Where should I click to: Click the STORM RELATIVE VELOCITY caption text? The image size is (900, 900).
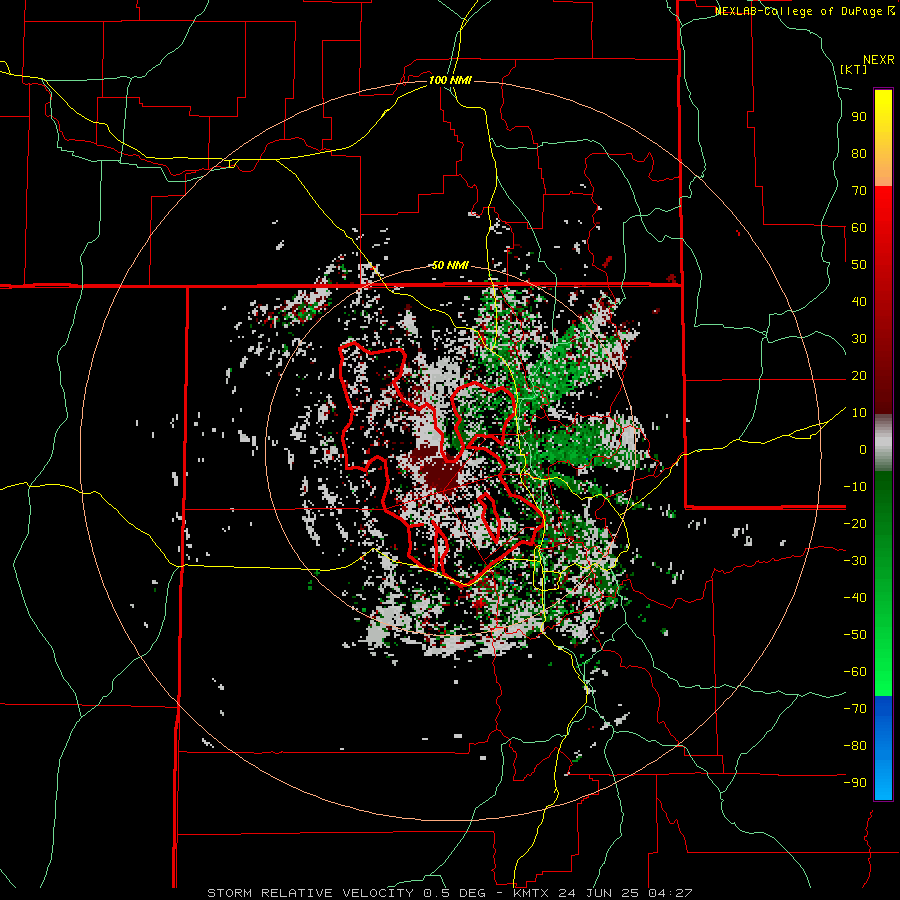(x=310, y=893)
